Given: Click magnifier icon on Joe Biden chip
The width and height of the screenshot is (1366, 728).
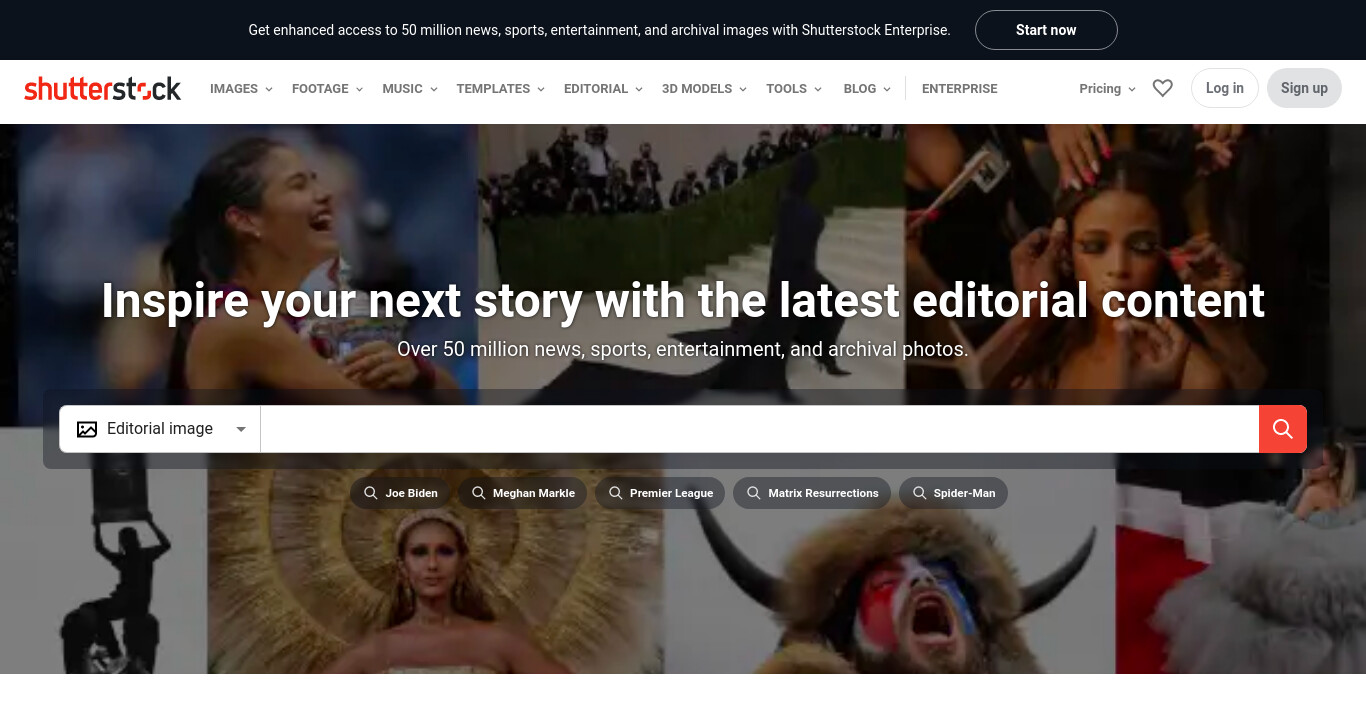Looking at the screenshot, I should click(x=370, y=493).
